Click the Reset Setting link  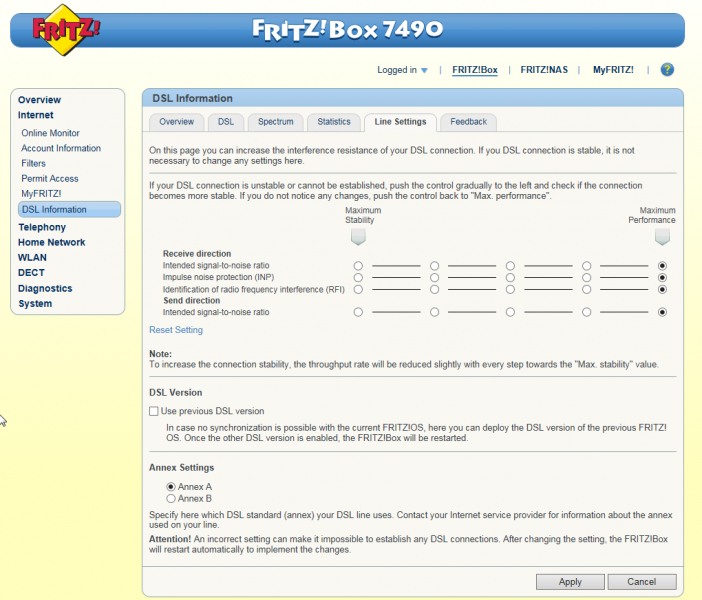tap(176, 330)
